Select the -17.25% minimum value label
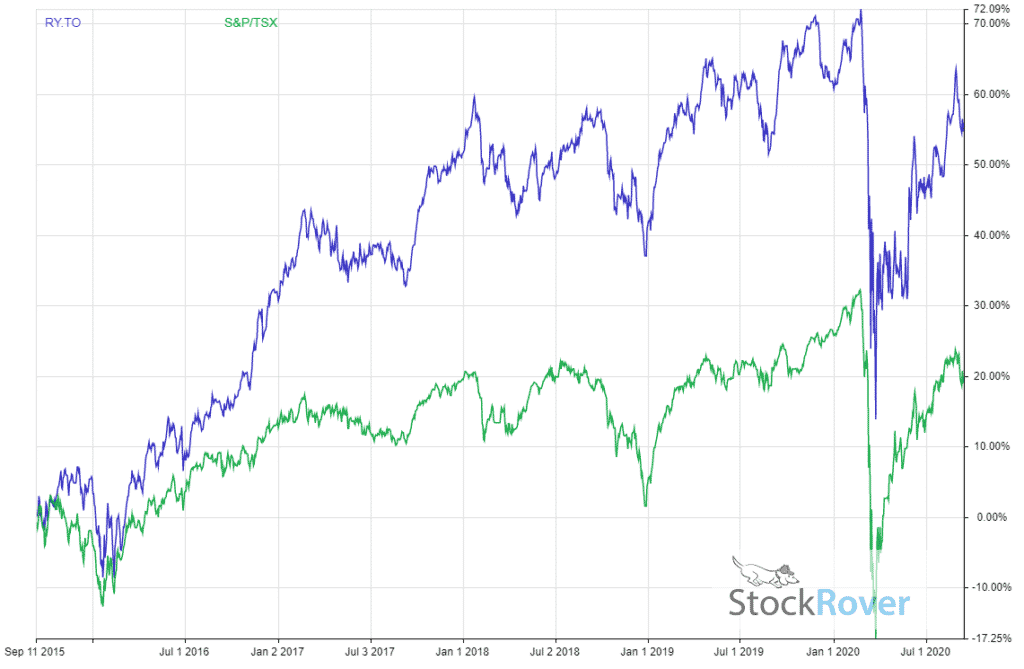The width and height of the screenshot is (1024, 669). 992,637
